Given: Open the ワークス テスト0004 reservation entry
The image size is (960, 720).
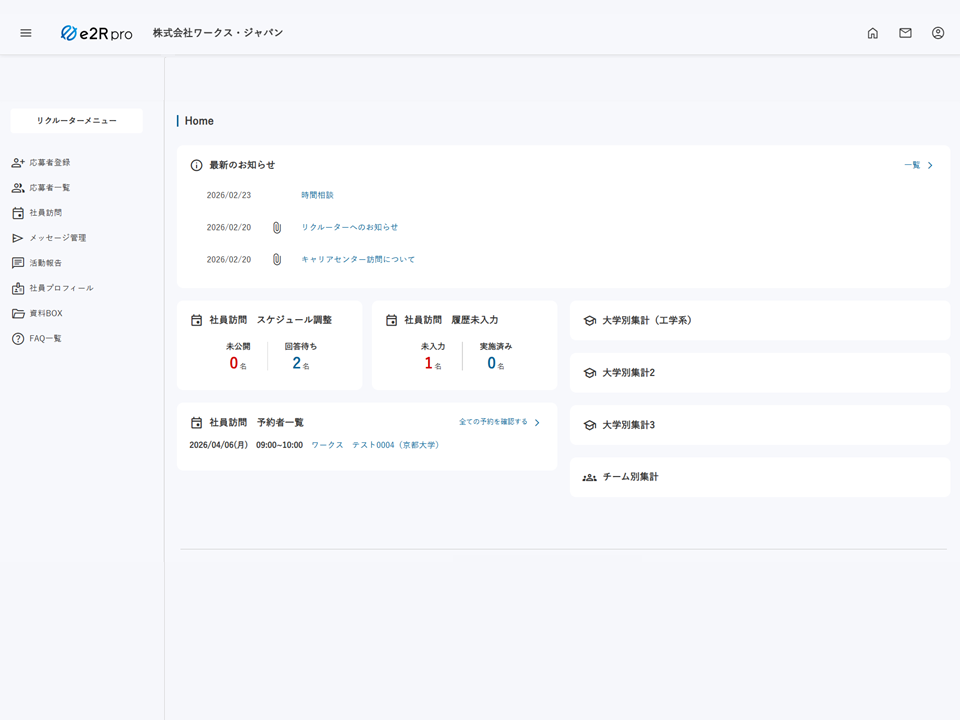Looking at the screenshot, I should coord(375,445).
